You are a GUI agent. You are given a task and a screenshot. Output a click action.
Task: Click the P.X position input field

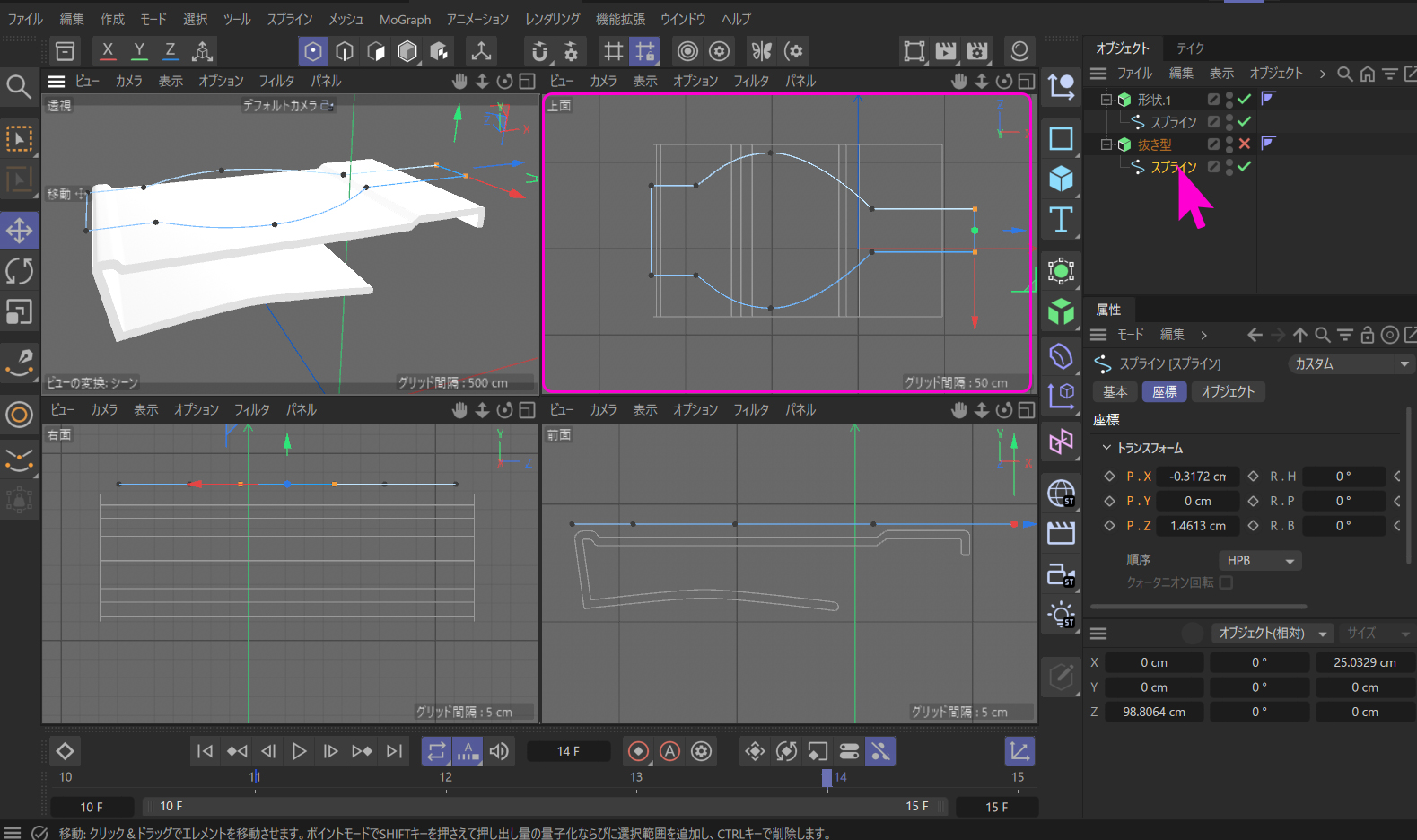click(1197, 477)
